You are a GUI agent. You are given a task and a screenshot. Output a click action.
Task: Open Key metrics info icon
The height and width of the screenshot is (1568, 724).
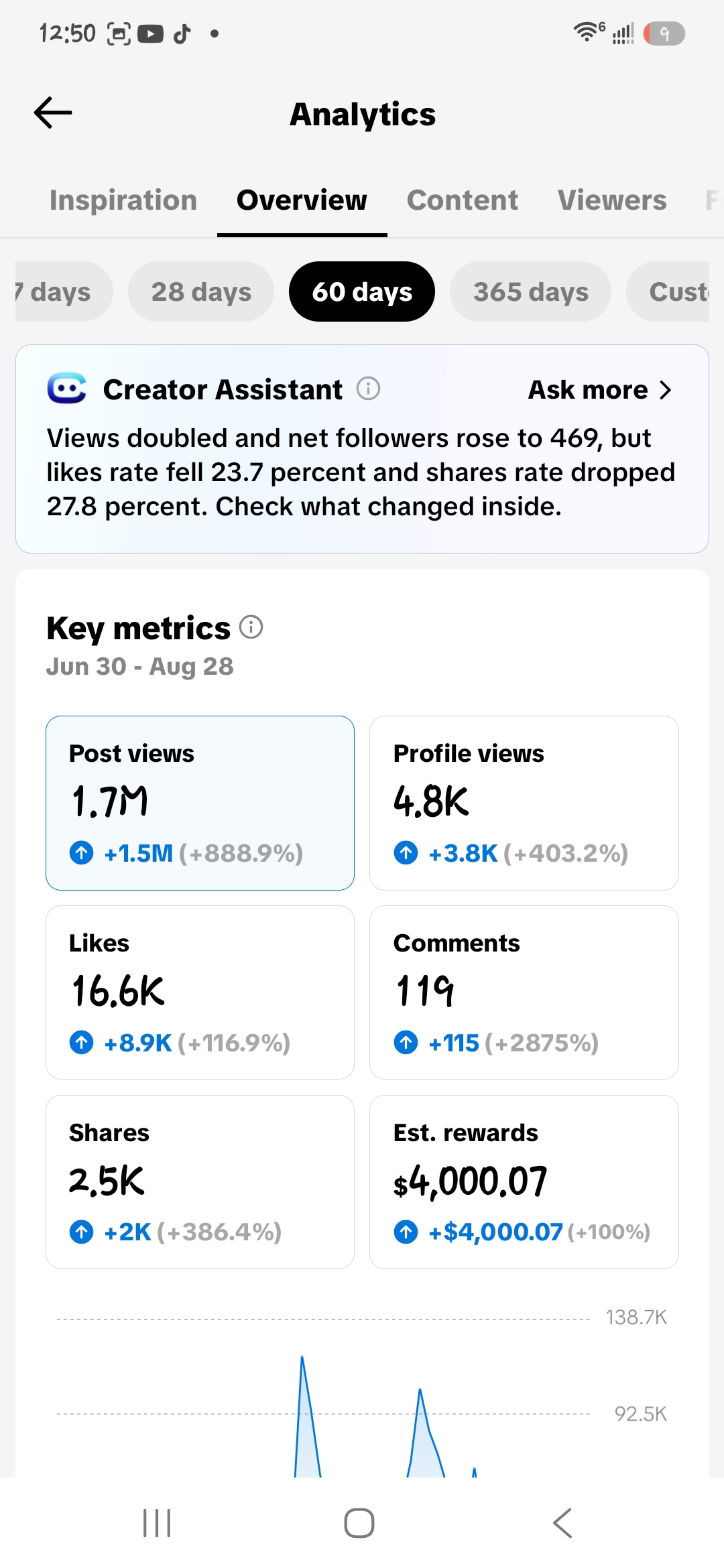(251, 627)
